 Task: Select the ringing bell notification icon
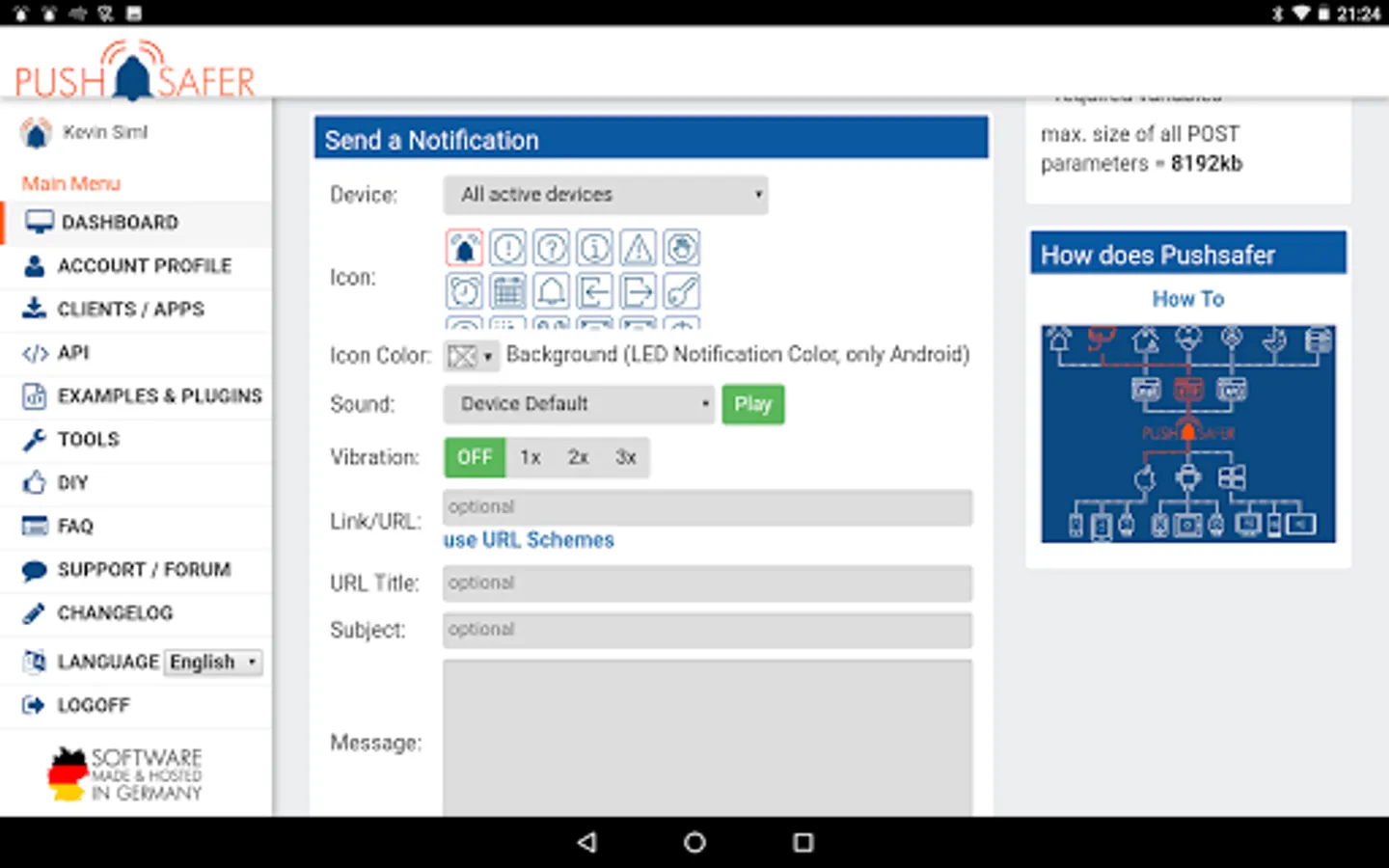pos(464,249)
